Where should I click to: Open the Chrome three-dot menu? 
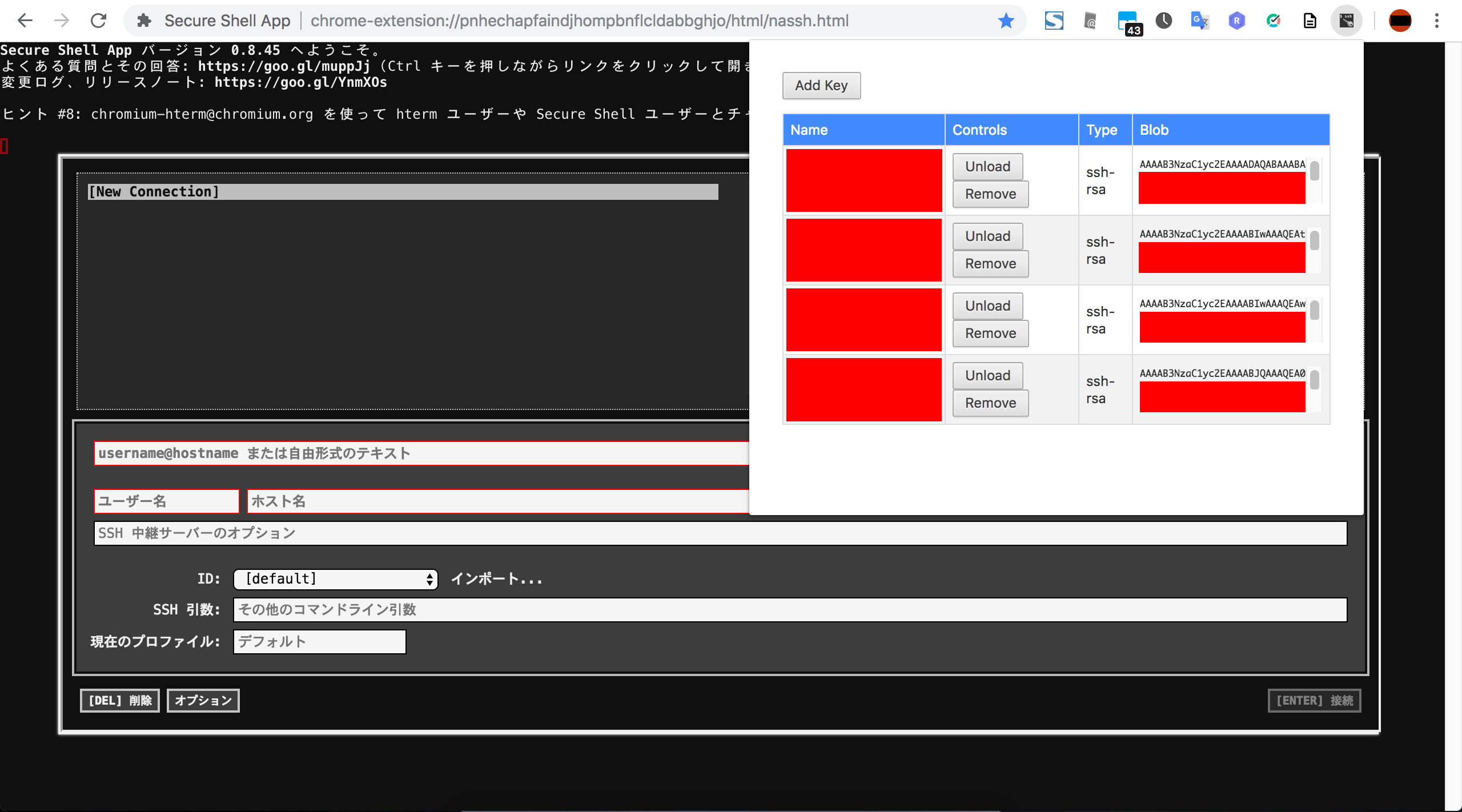(1437, 21)
